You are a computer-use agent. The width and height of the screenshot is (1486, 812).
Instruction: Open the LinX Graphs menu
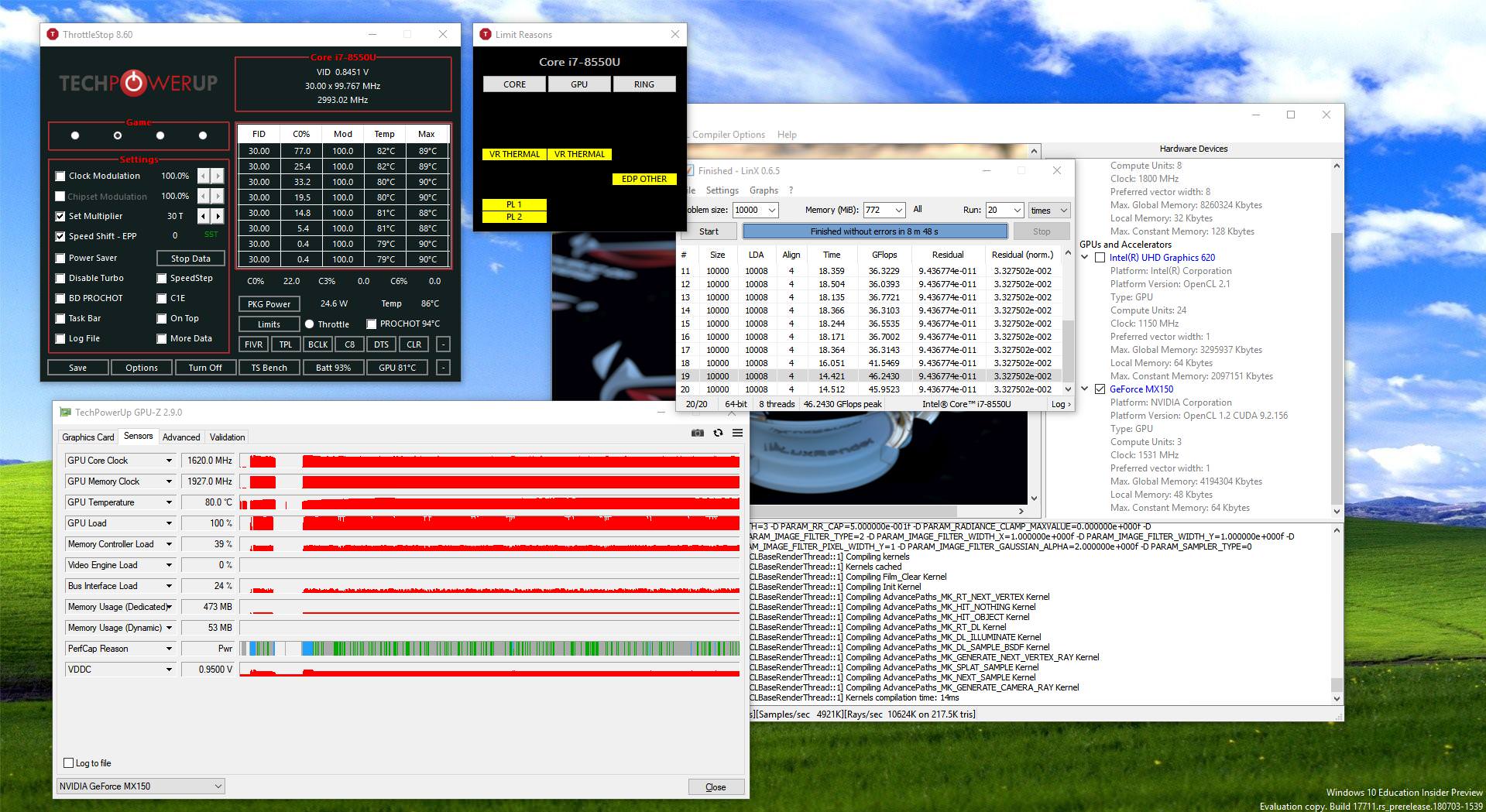click(x=764, y=190)
